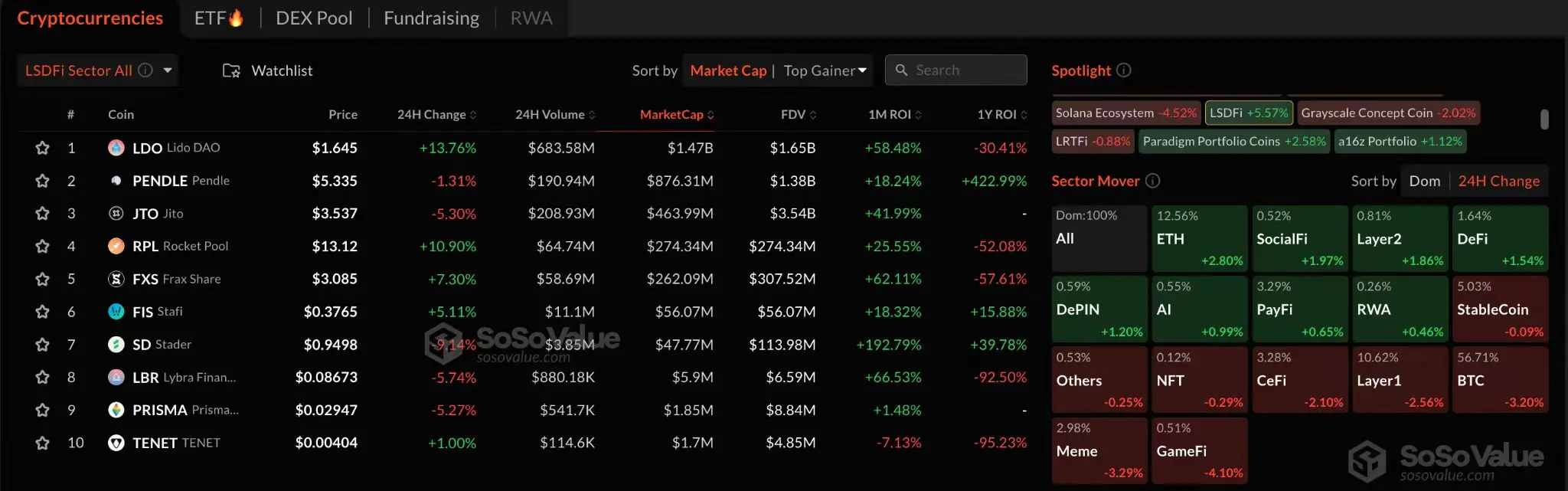Switch to the ETF tab
1568x491 pixels.
pos(220,17)
